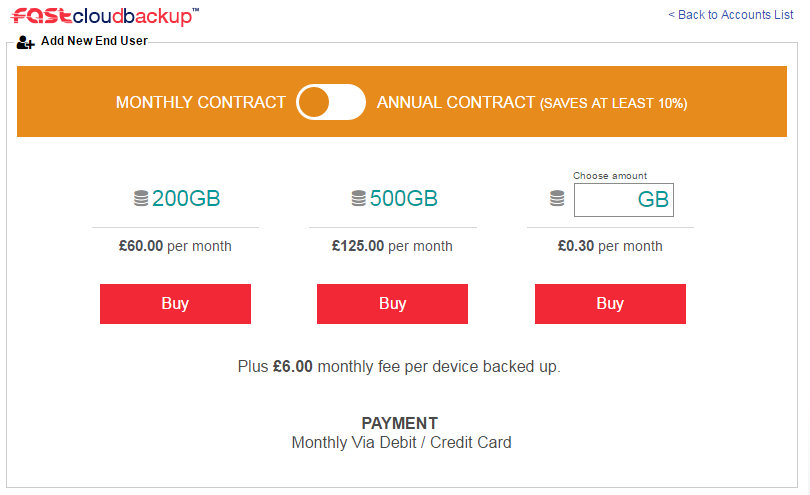Screen dimensions: 810x495
Task: Click the 500GB plan title
Action: pos(403,198)
